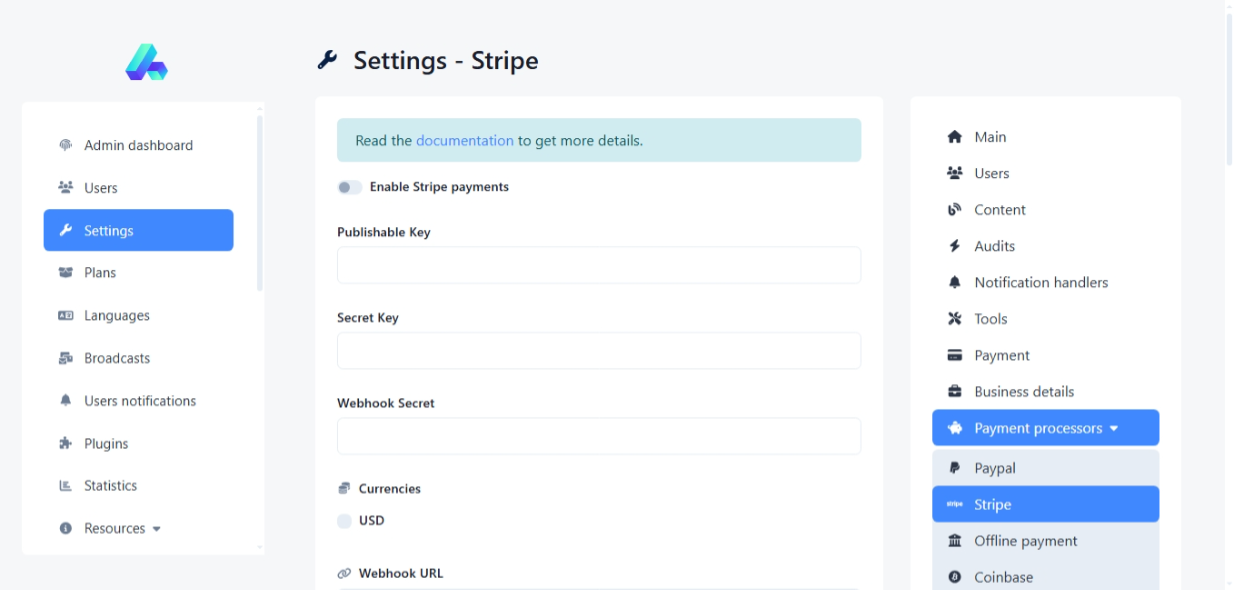This screenshot has height=590, width=1234.
Task: Click the Broadcasts mail icon
Action: click(x=66, y=358)
